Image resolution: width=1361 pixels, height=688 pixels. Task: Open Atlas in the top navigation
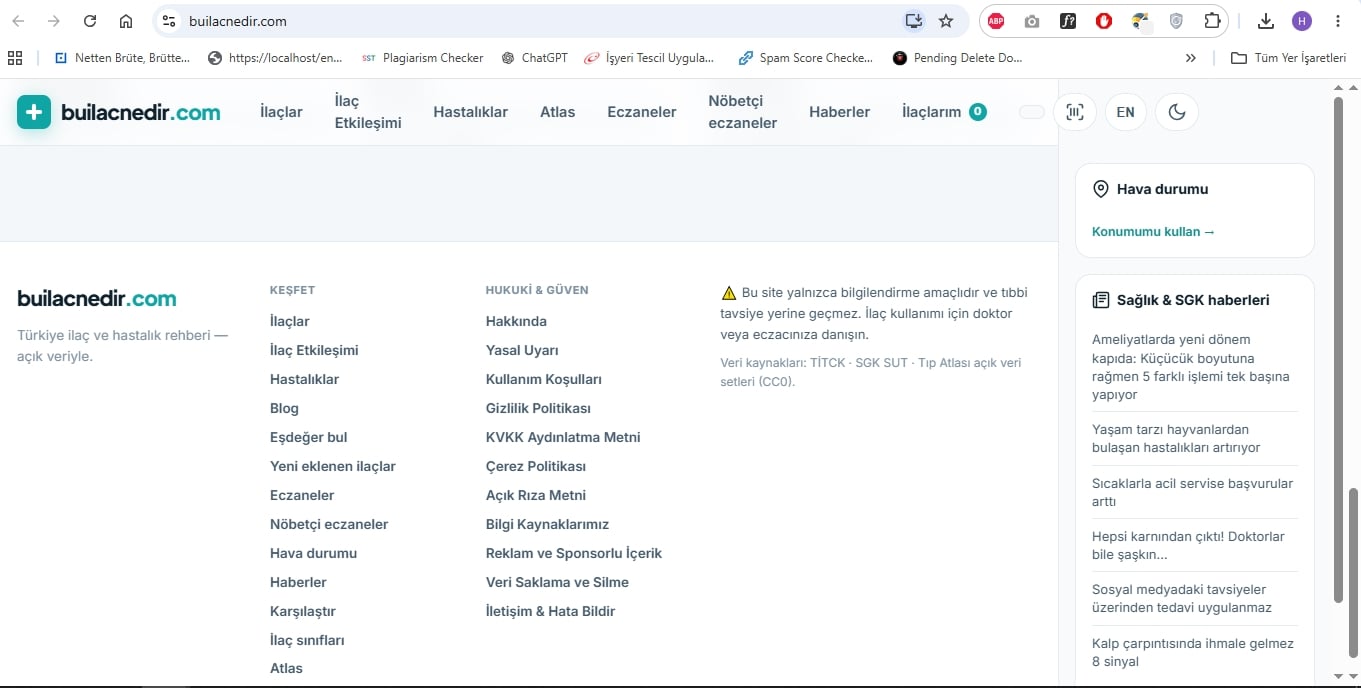tap(558, 112)
